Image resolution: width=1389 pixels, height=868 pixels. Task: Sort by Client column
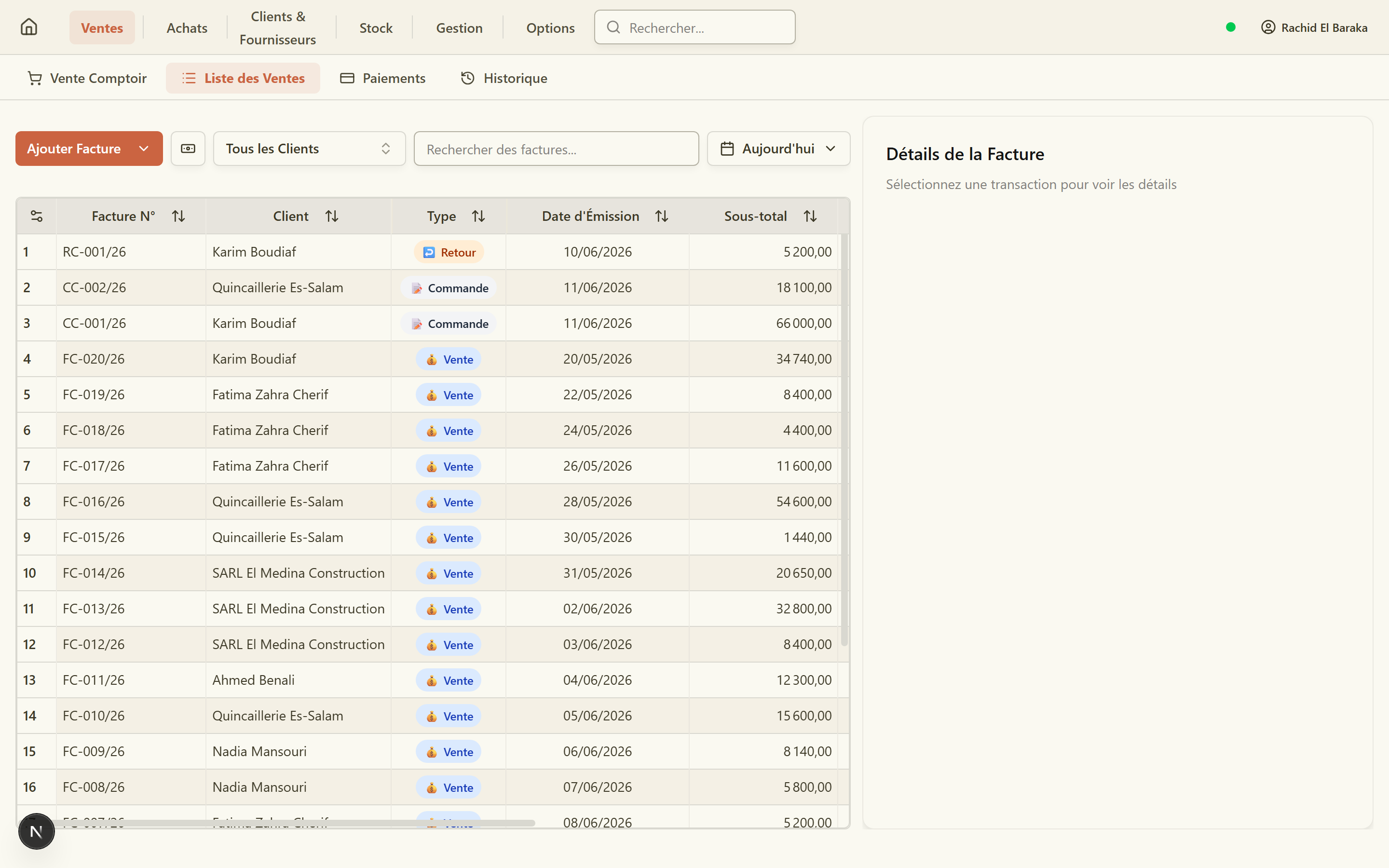(x=332, y=216)
